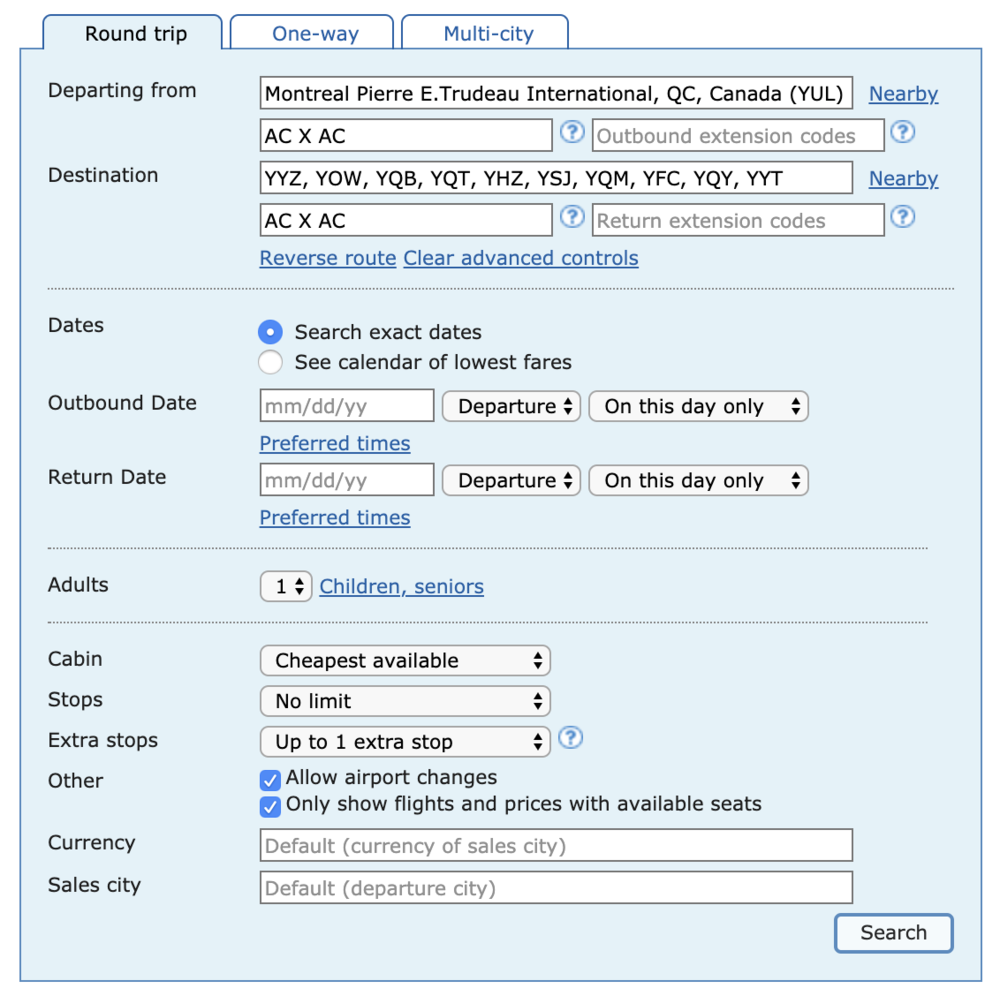The width and height of the screenshot is (1000, 996).
Task: Click help icon beside outbound extension codes
Action: 902,132
